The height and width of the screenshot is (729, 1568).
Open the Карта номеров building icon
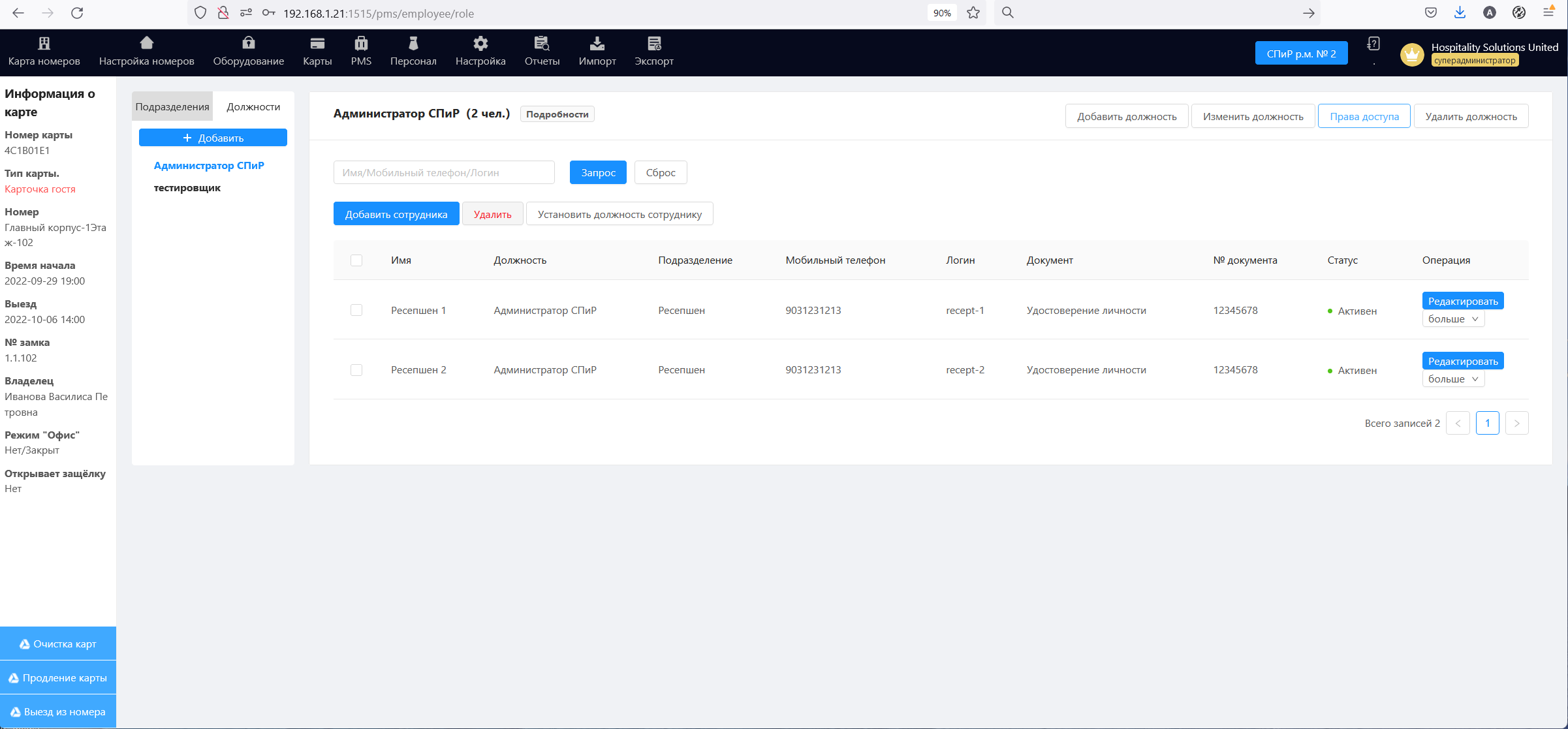point(44,44)
